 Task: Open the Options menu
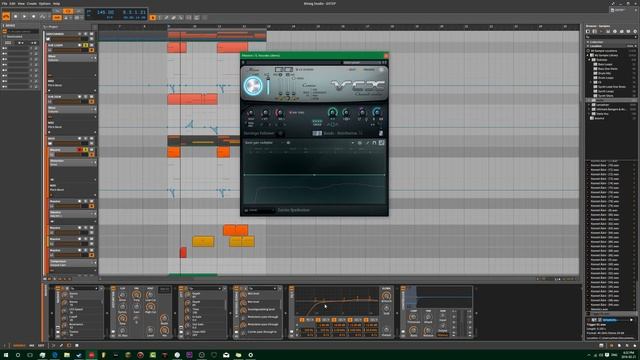44,4
